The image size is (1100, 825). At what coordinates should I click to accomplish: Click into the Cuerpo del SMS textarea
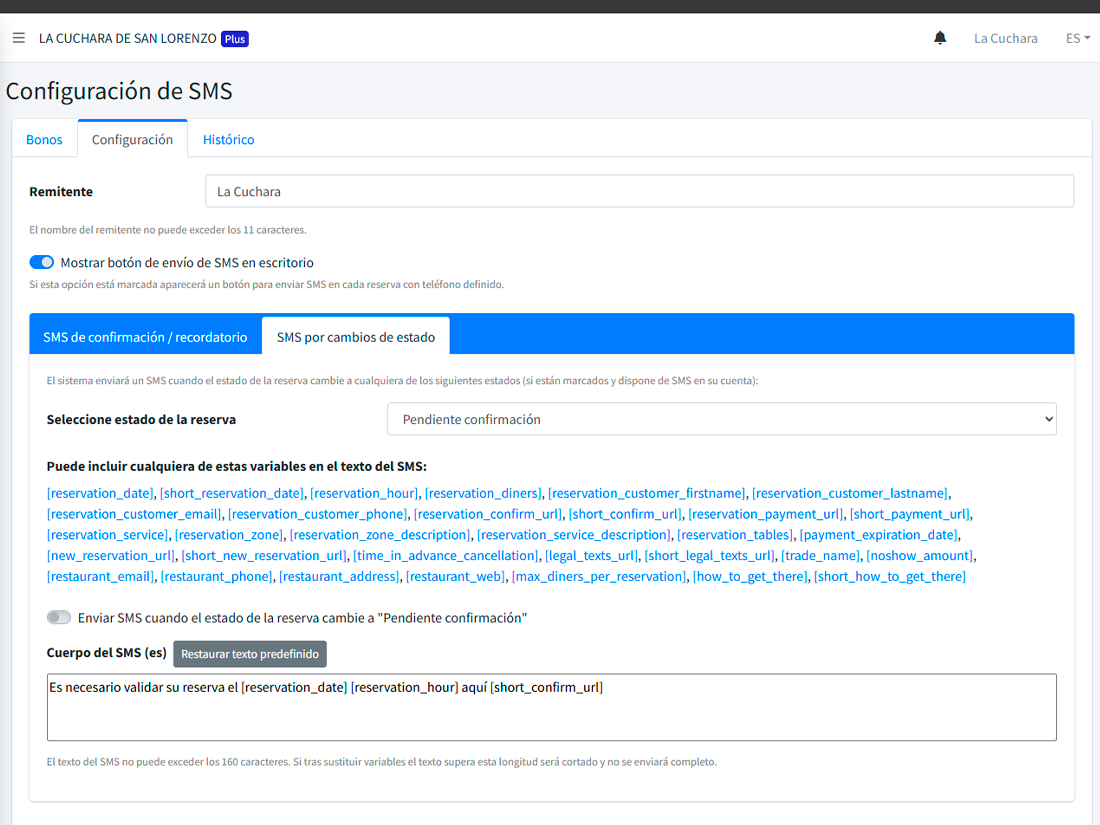click(x=551, y=707)
